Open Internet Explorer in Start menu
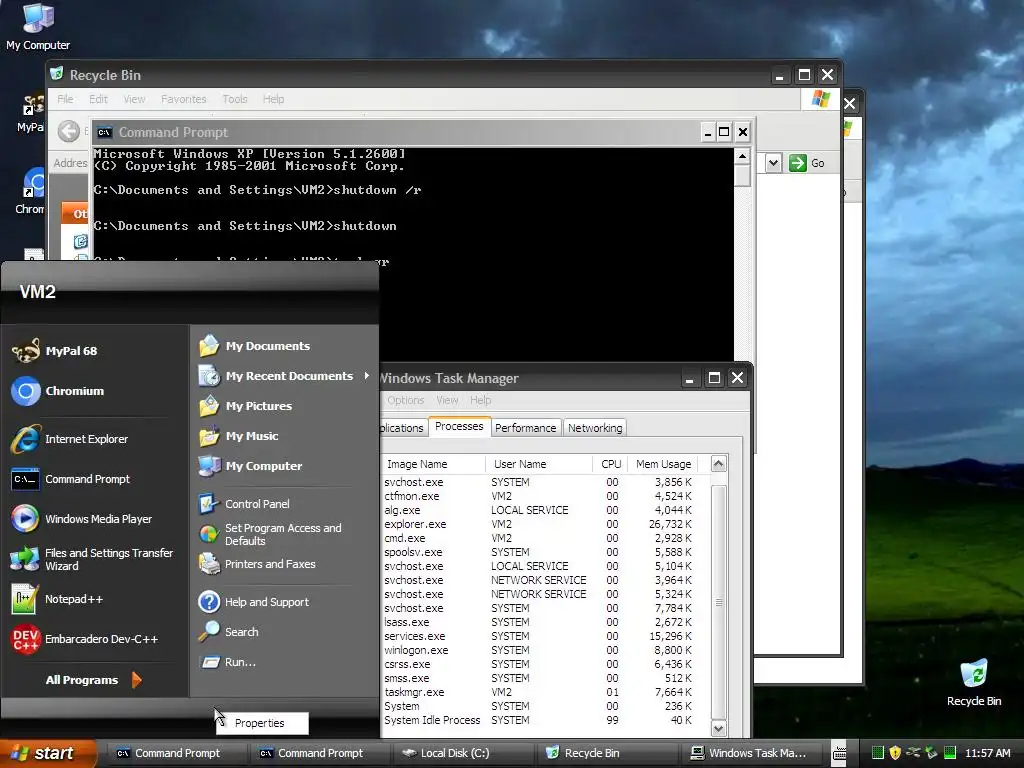The image size is (1024, 768). click(69, 439)
